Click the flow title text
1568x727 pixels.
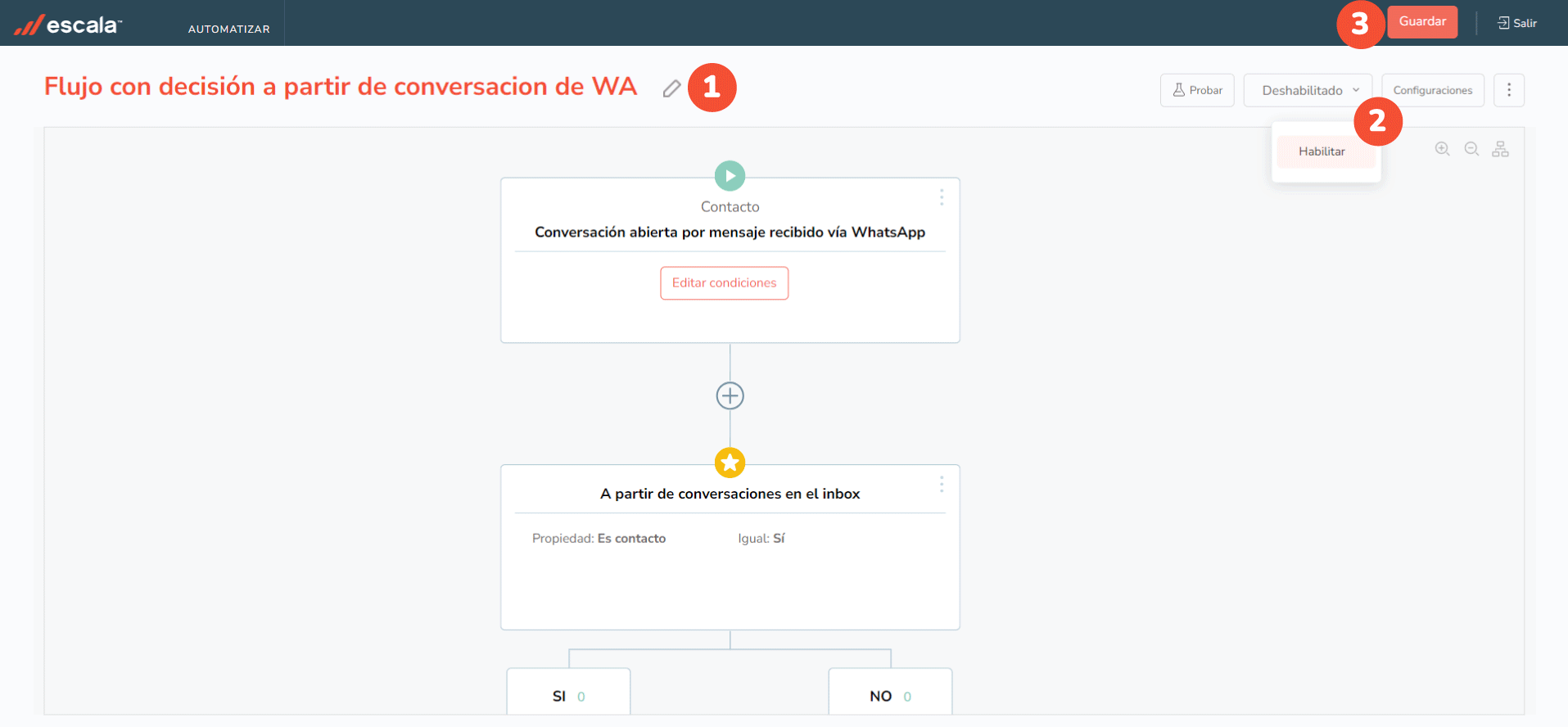(x=341, y=87)
